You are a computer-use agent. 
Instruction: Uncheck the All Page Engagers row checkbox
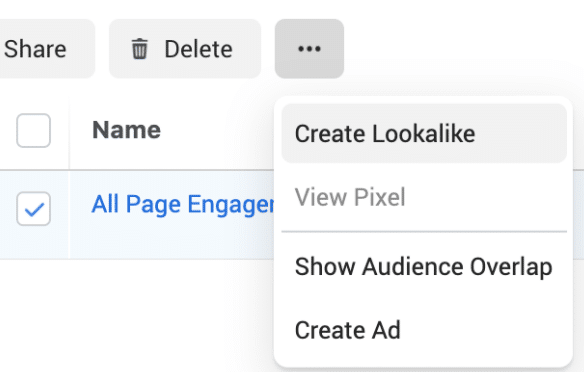pyautogui.click(x=34, y=209)
